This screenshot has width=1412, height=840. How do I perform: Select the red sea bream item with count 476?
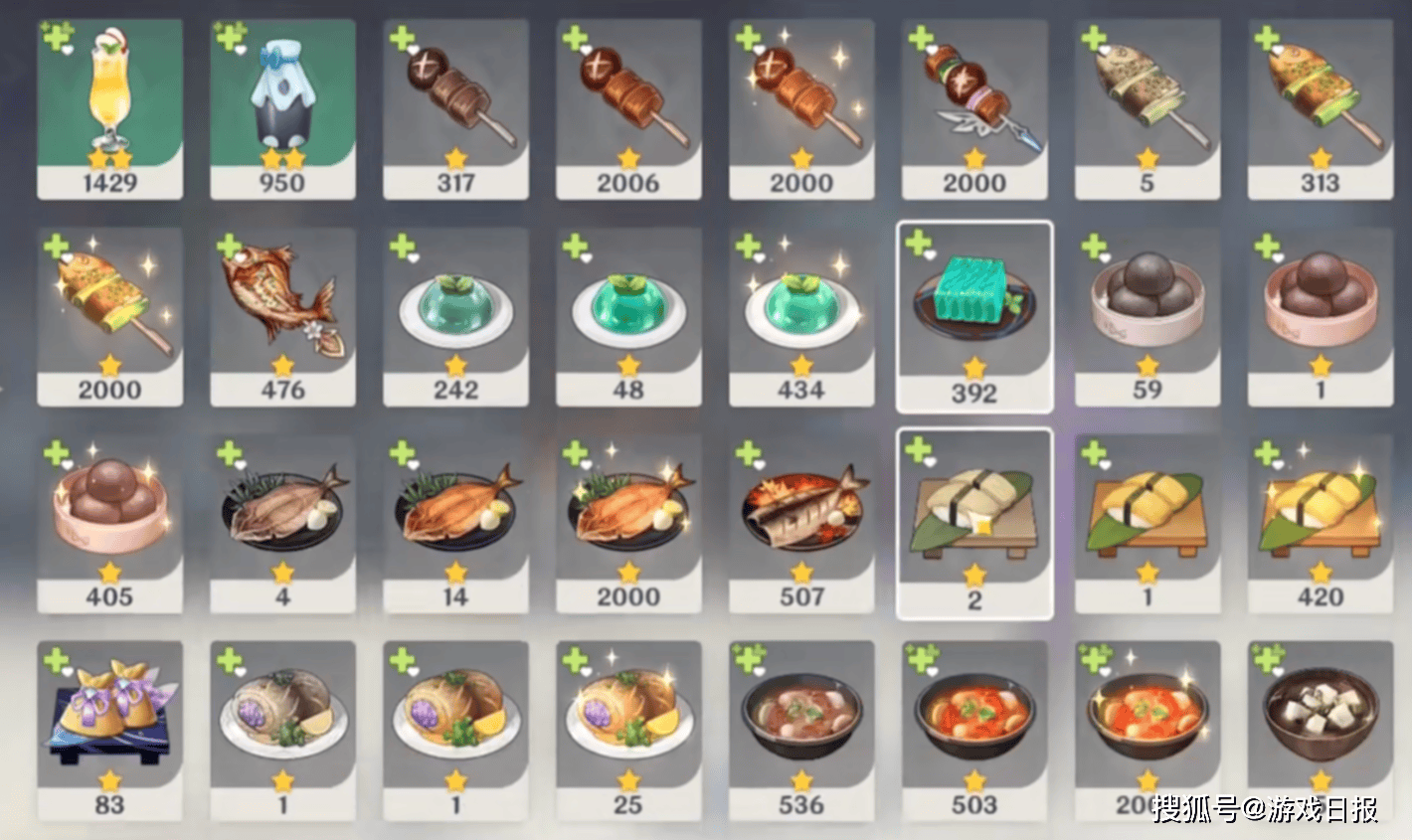[x=282, y=317]
